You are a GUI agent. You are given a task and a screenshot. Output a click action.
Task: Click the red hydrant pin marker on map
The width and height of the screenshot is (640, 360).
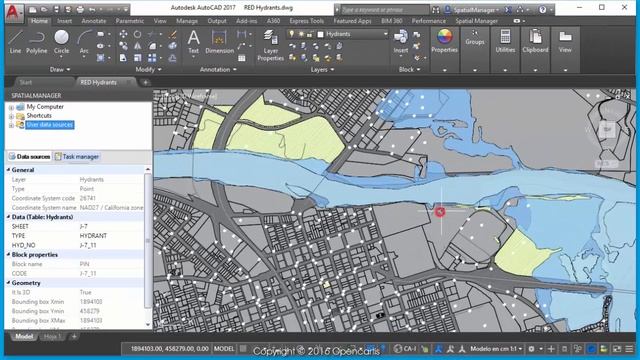click(x=440, y=212)
